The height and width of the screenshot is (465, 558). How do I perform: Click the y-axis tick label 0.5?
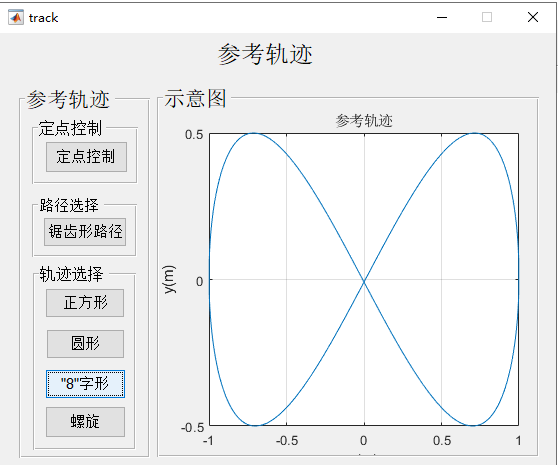(194, 135)
